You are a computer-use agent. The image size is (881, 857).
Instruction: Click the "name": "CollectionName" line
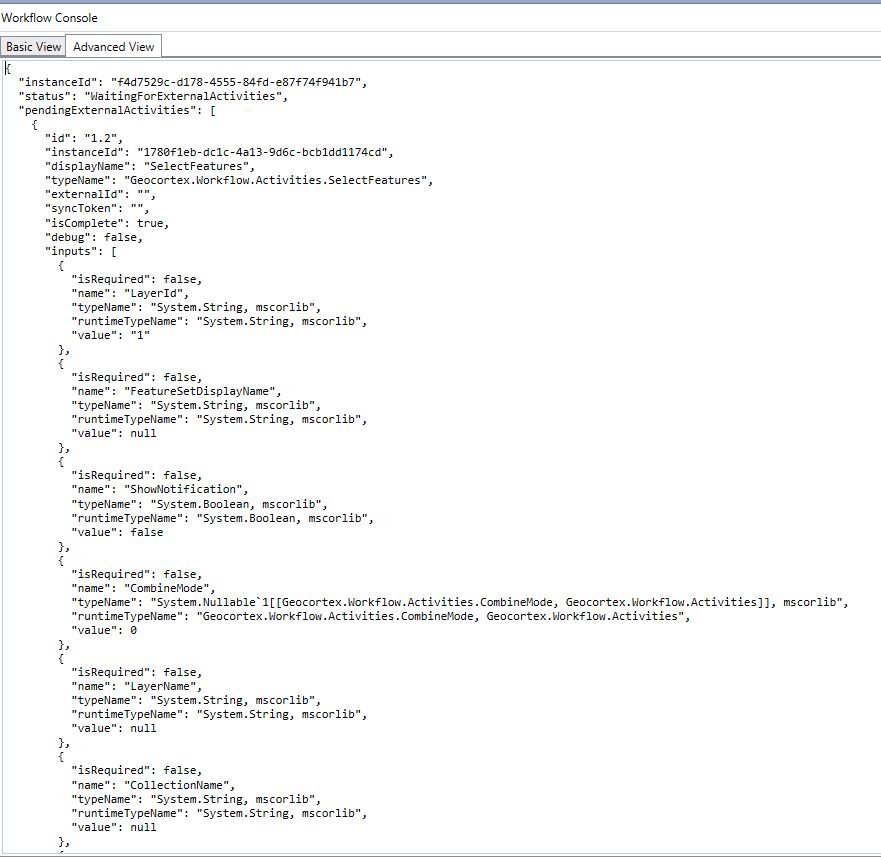pyautogui.click(x=153, y=785)
